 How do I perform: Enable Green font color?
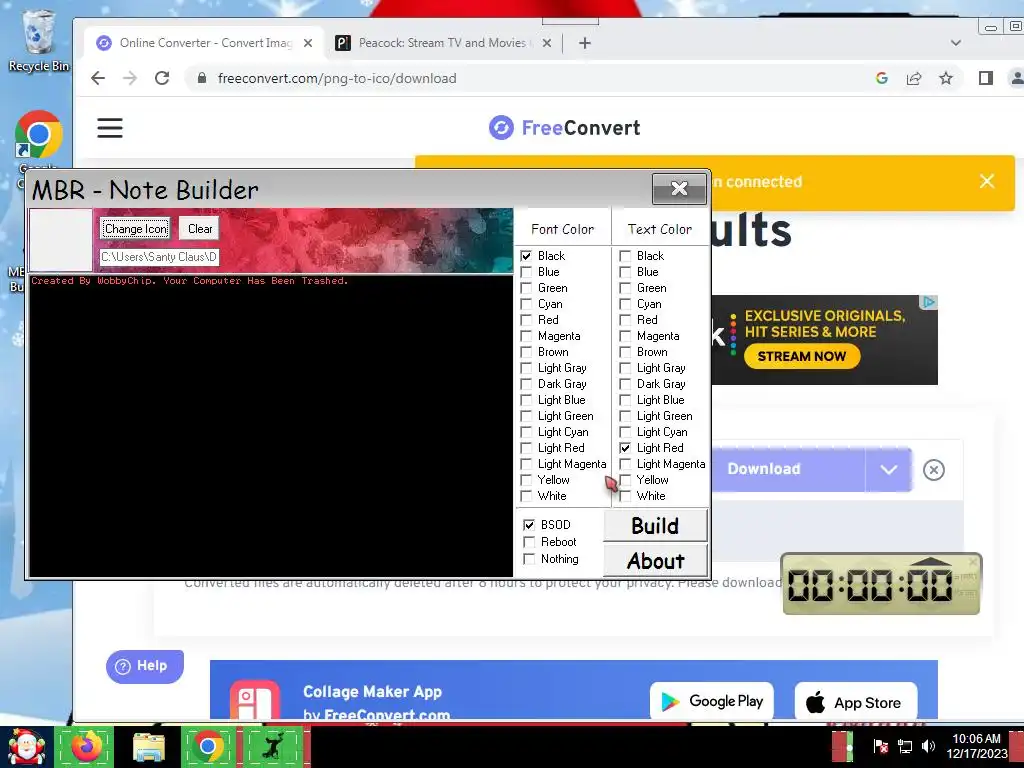[x=526, y=288]
